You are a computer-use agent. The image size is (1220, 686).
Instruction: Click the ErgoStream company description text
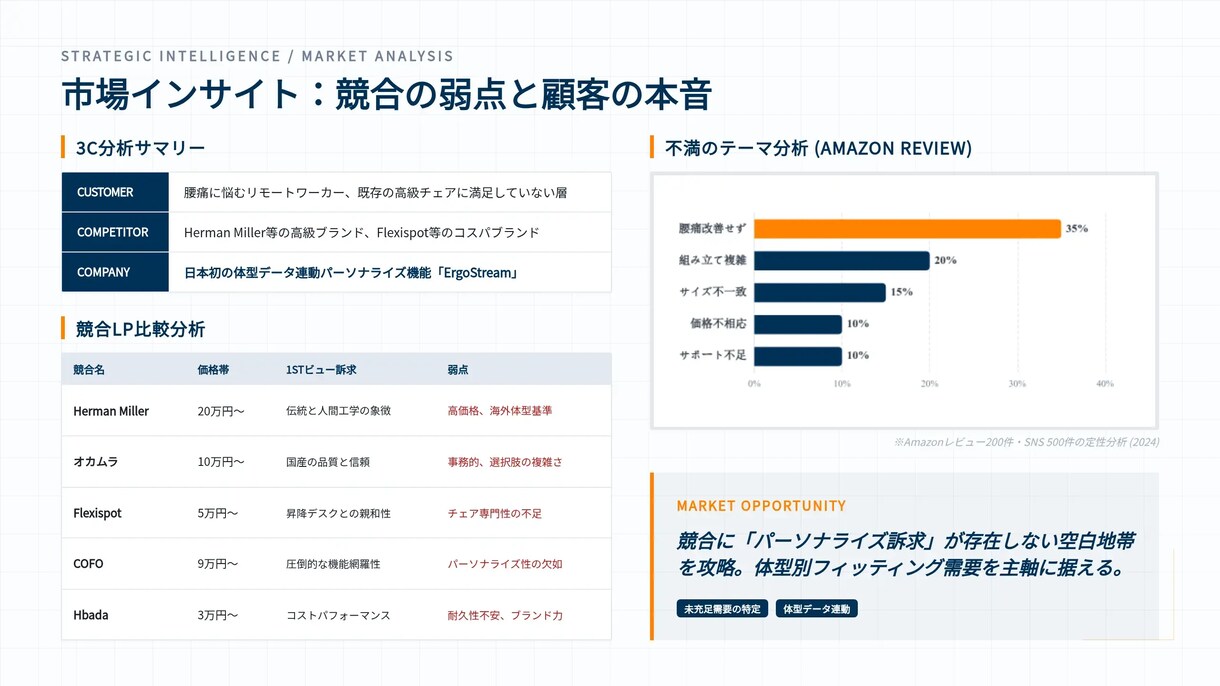(351, 272)
